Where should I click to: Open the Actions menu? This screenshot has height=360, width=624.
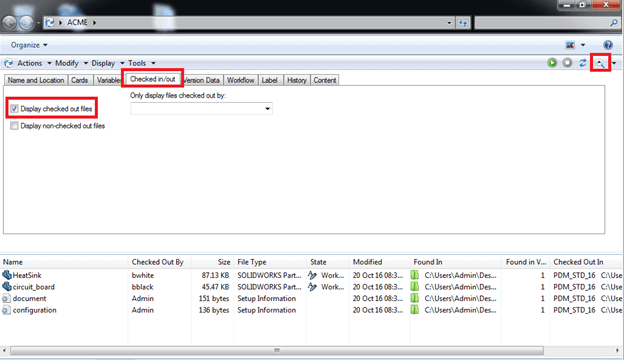(34, 63)
